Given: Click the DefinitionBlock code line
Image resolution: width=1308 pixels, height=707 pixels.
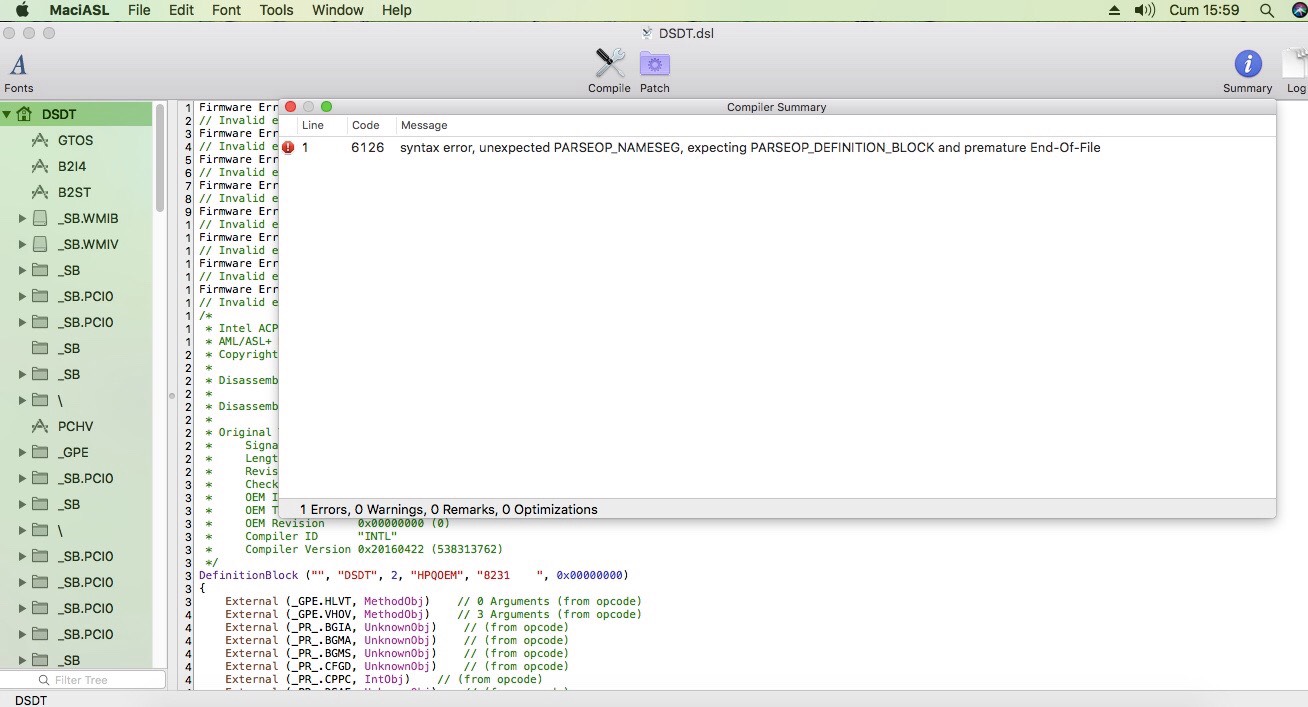Looking at the screenshot, I should pyautogui.click(x=413, y=575).
